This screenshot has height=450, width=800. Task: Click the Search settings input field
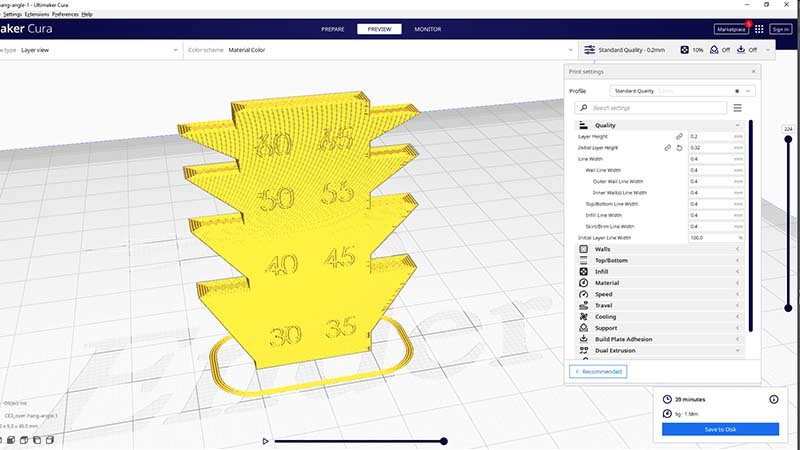[651, 108]
